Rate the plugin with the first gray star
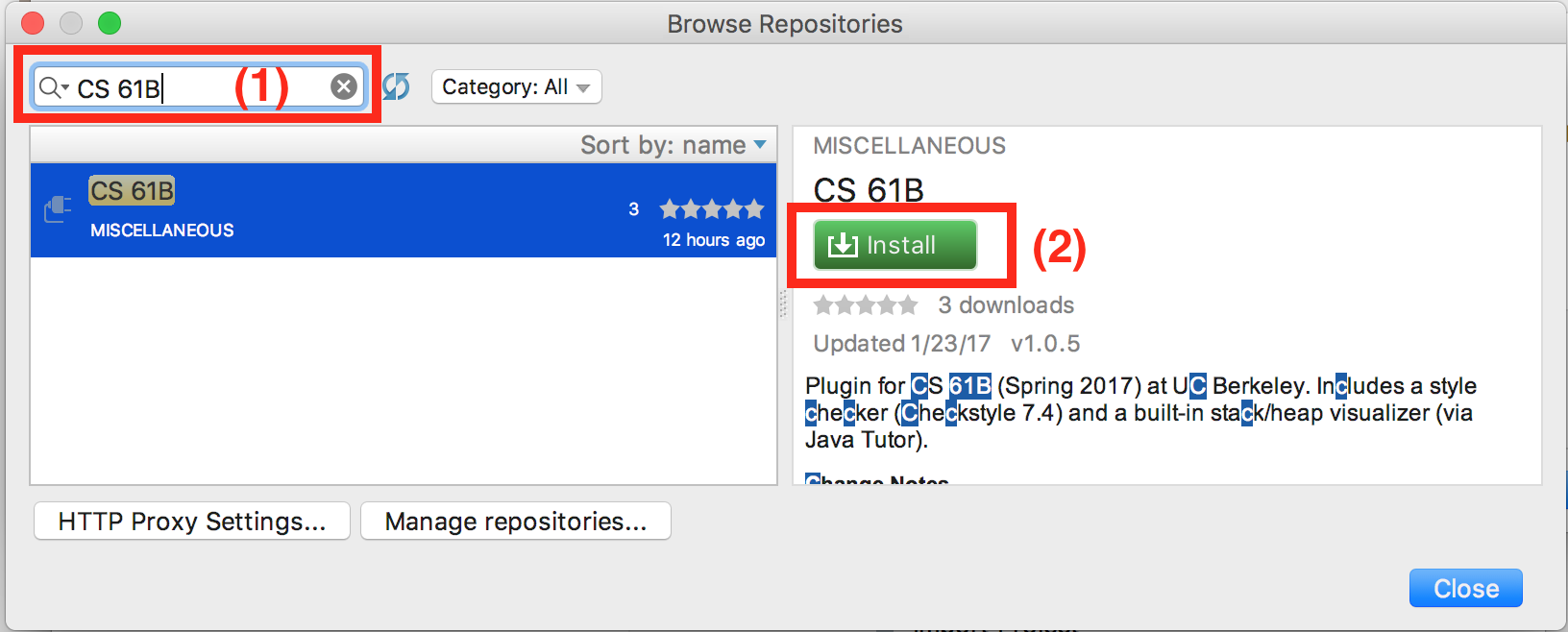1568x632 pixels. point(824,304)
